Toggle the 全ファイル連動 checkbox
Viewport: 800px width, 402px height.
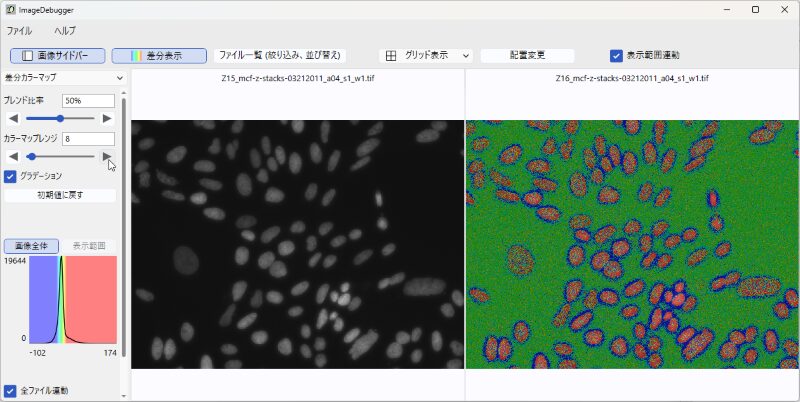[x=10, y=390]
